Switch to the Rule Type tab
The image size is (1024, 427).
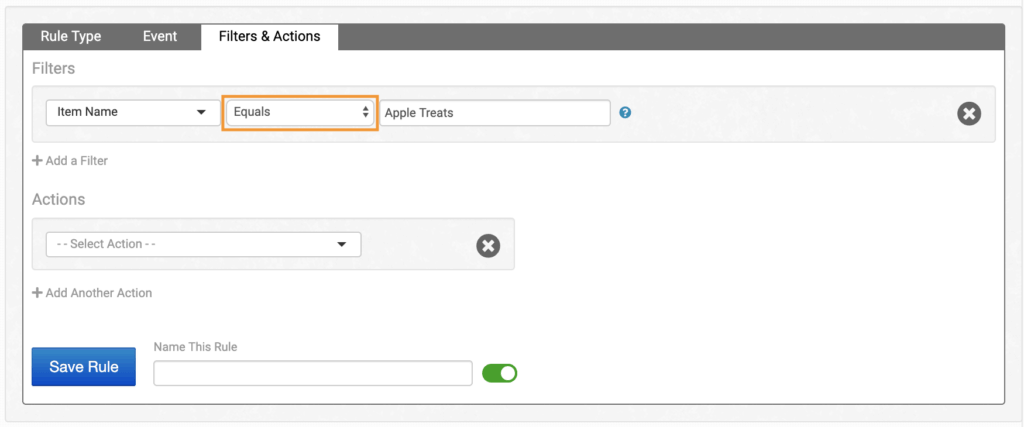point(70,37)
